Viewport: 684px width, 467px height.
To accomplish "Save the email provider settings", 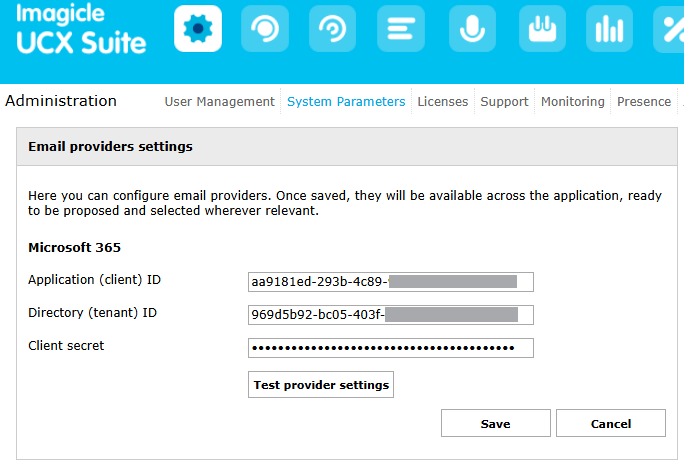I will [x=495, y=423].
